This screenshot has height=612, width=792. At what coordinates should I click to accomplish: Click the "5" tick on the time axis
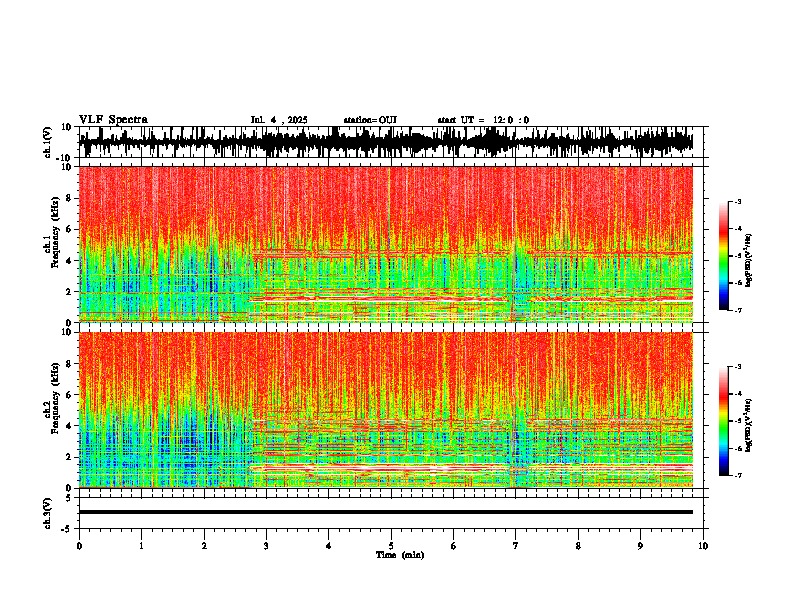pos(391,546)
